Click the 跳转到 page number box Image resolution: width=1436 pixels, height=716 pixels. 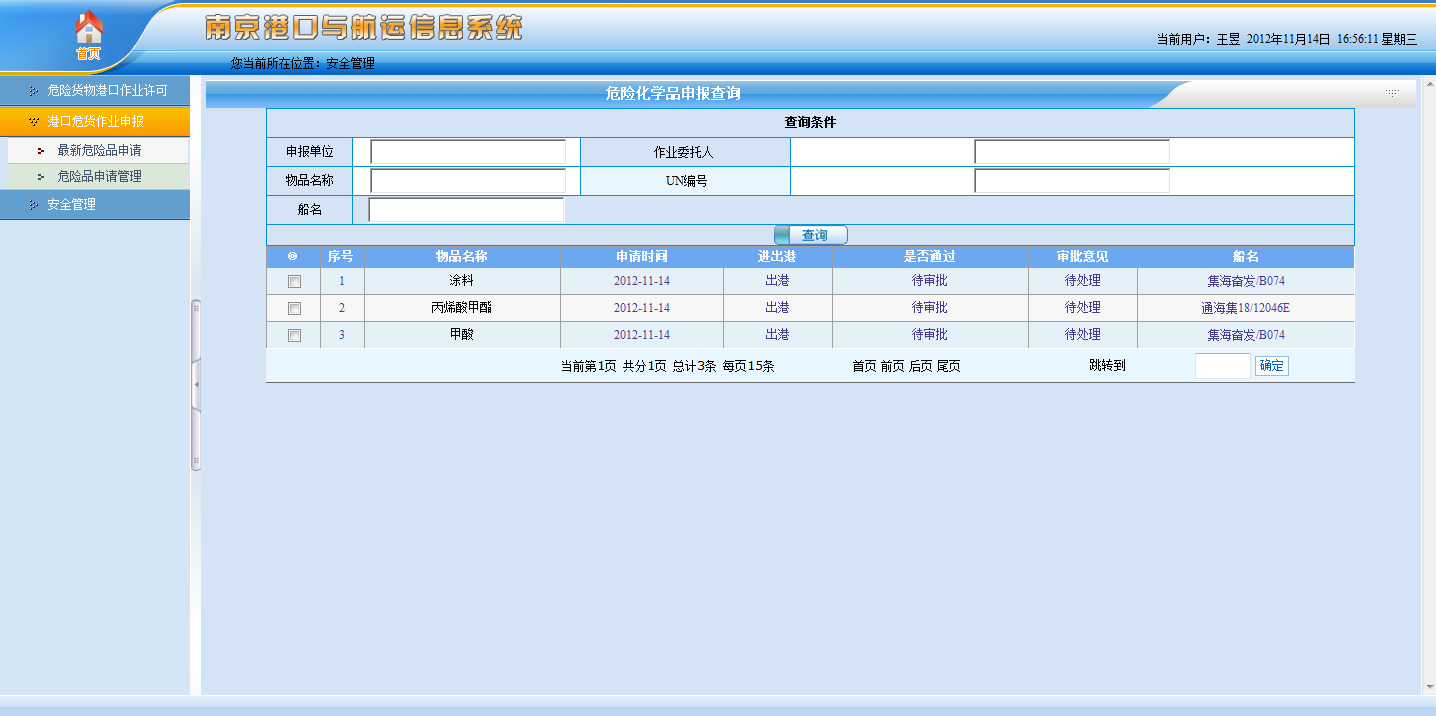(1222, 366)
